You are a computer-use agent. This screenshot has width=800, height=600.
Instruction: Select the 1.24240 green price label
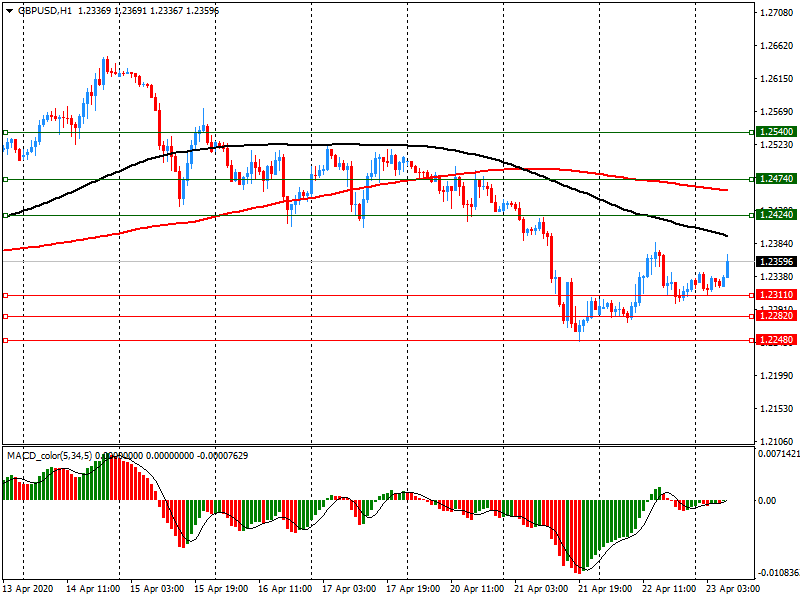pos(776,215)
